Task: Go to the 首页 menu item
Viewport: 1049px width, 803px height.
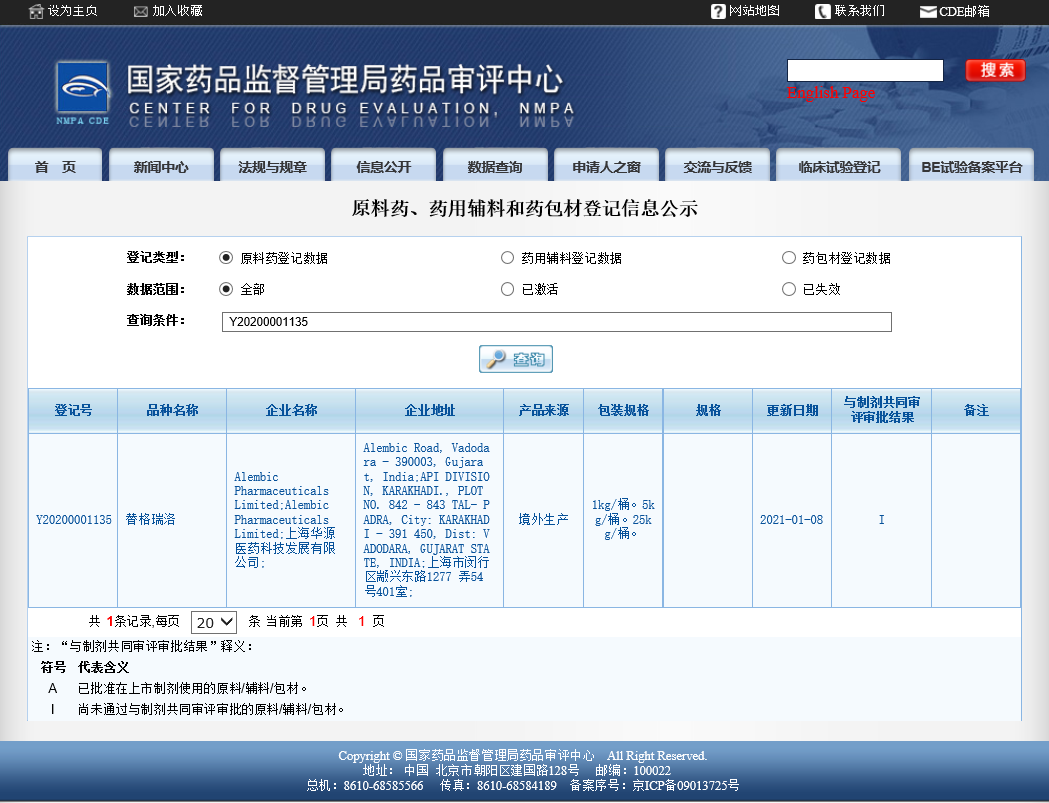Action: point(54,166)
